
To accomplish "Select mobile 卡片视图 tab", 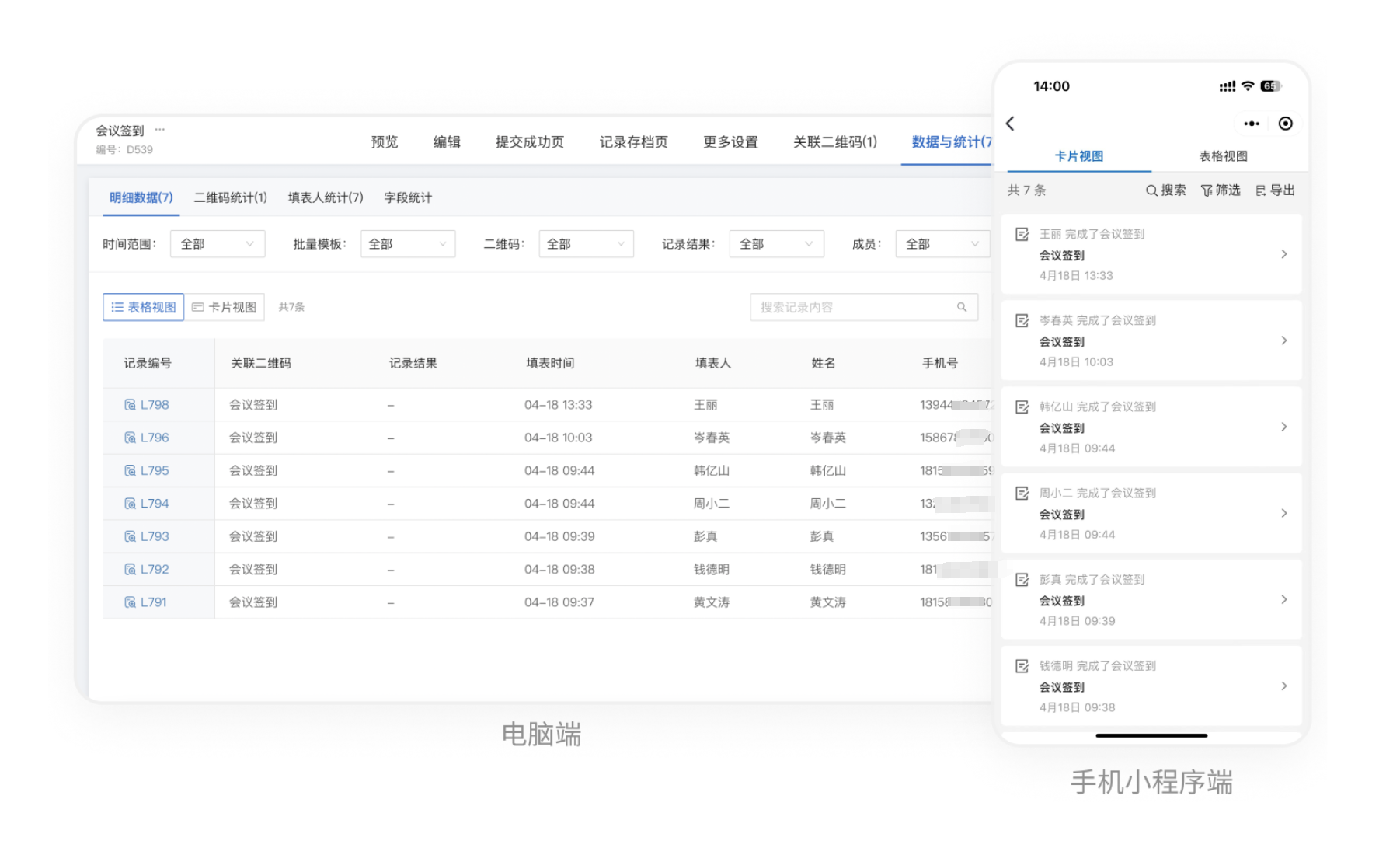I will 1078,156.
